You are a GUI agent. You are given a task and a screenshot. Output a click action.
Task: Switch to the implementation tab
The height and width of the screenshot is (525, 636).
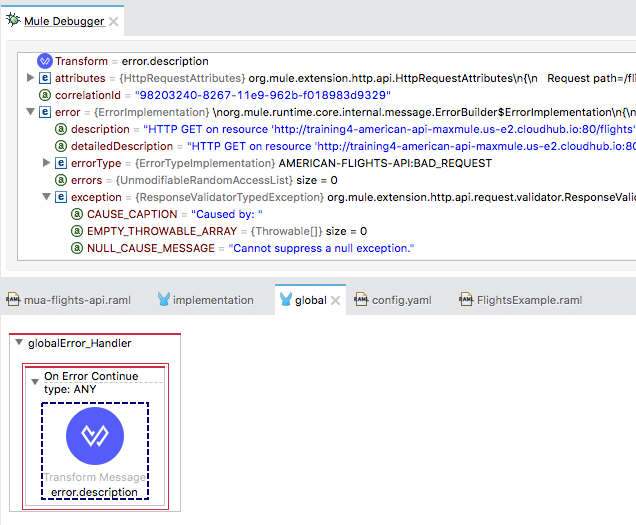pyautogui.click(x=205, y=300)
